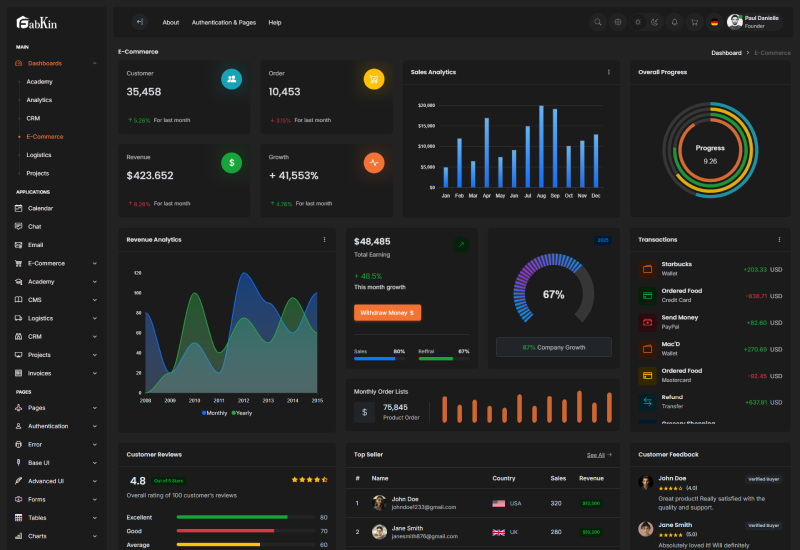Click the notification bell icon
The height and width of the screenshot is (550, 800).
tap(674, 22)
